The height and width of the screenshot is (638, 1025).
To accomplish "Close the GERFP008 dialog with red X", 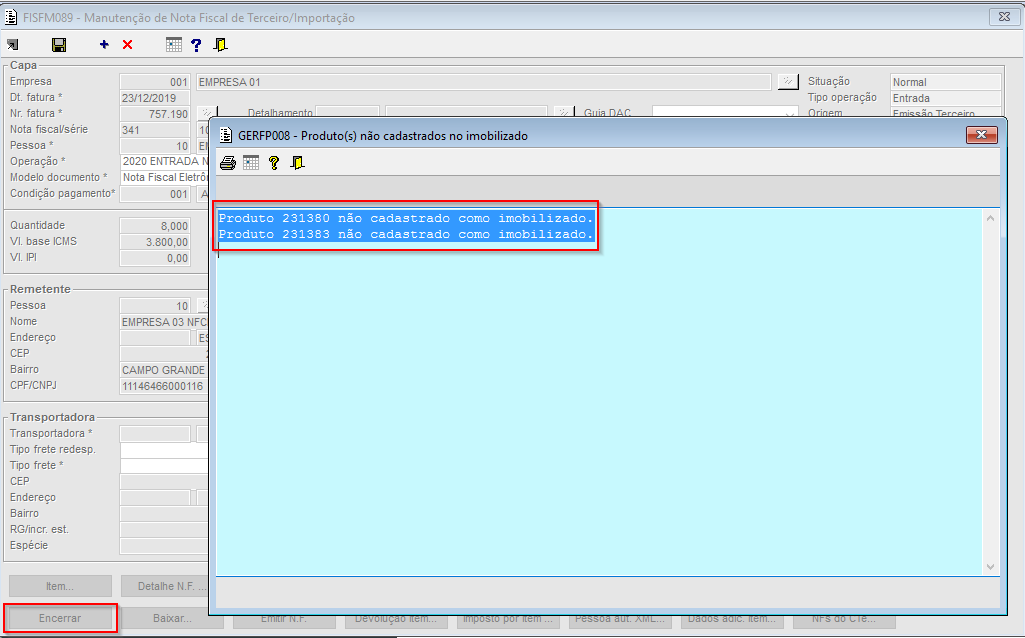I will click(x=981, y=135).
